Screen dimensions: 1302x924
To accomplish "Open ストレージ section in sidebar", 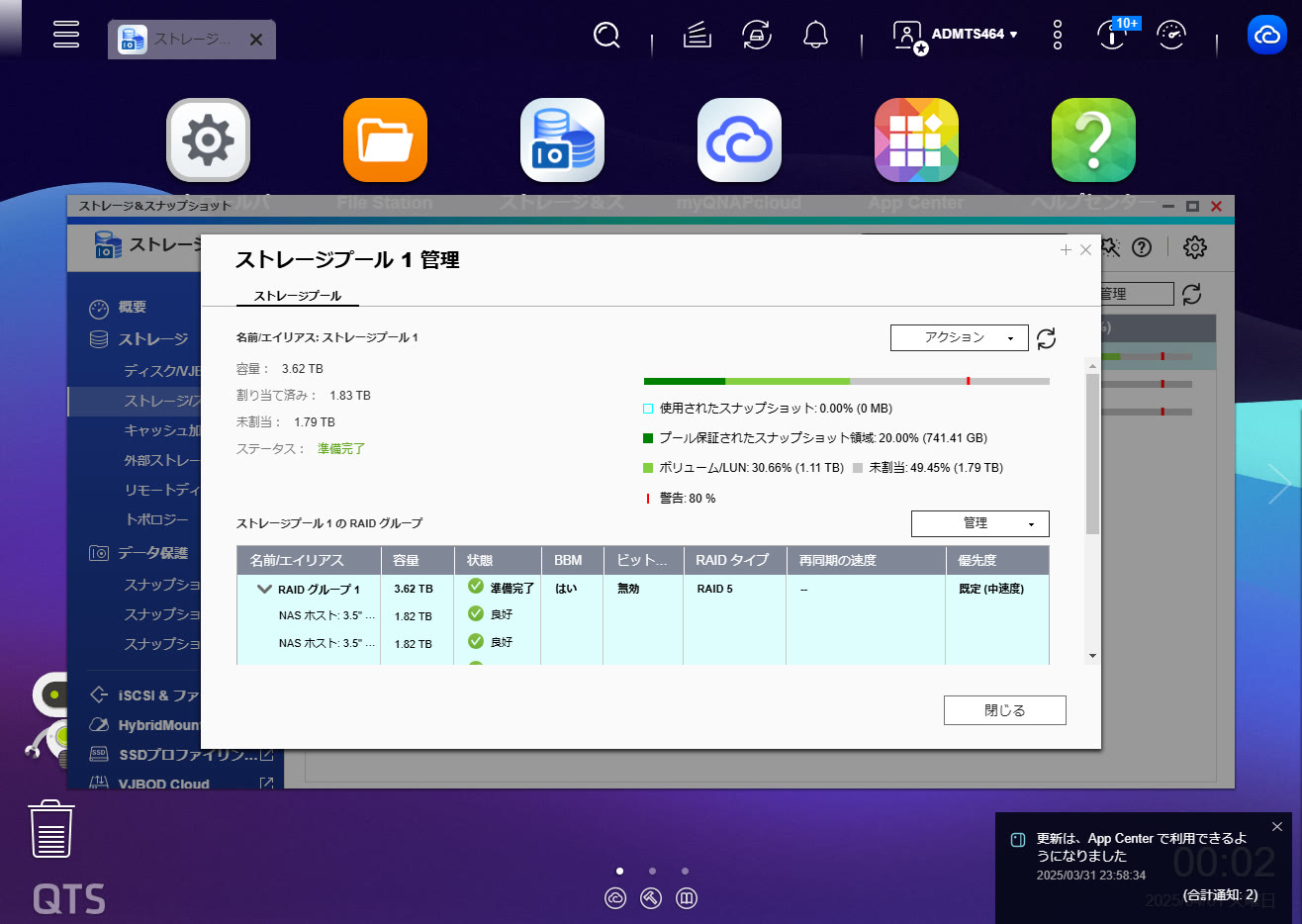I will [x=152, y=339].
